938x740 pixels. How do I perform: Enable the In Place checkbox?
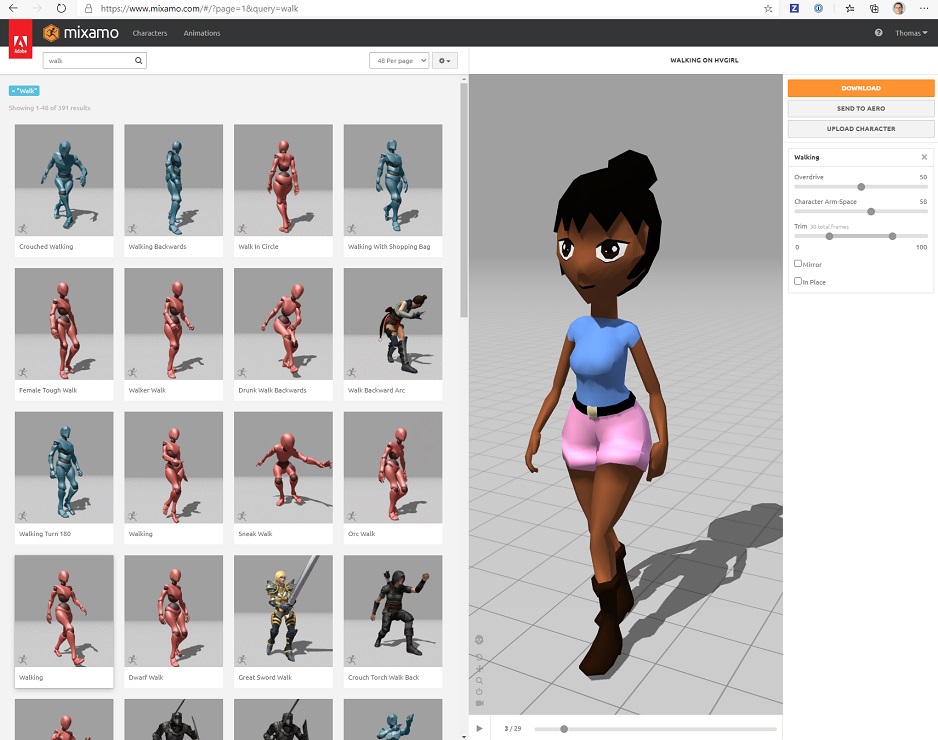pyautogui.click(x=798, y=281)
